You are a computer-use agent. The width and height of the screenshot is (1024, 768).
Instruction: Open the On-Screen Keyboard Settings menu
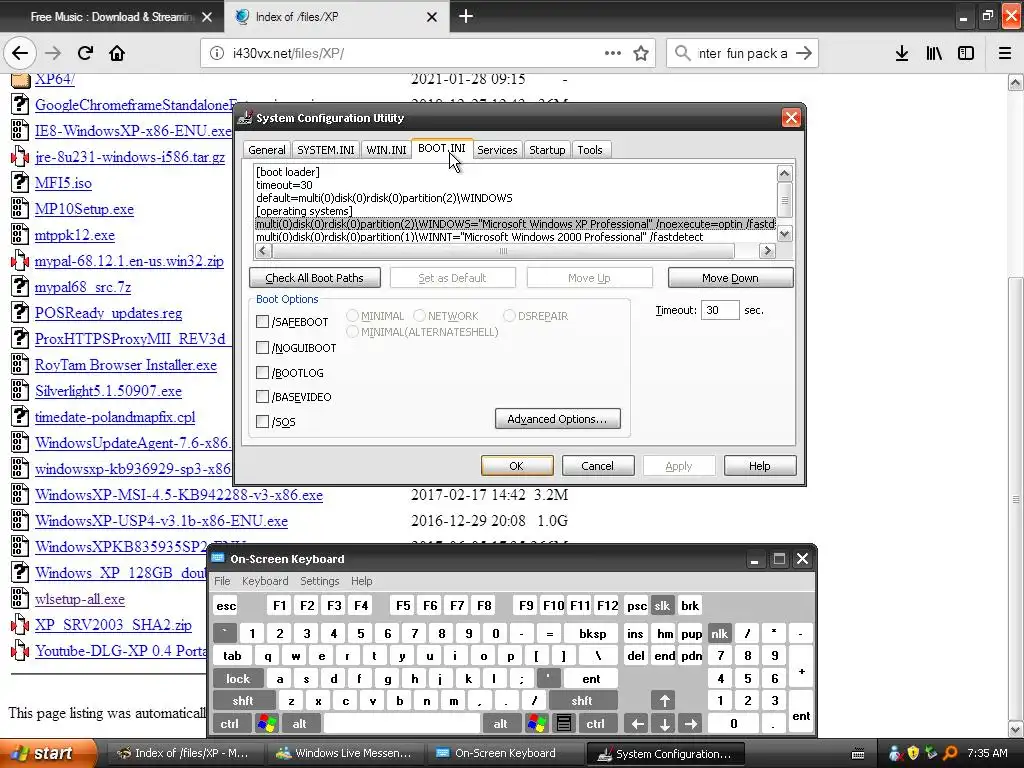(x=319, y=581)
